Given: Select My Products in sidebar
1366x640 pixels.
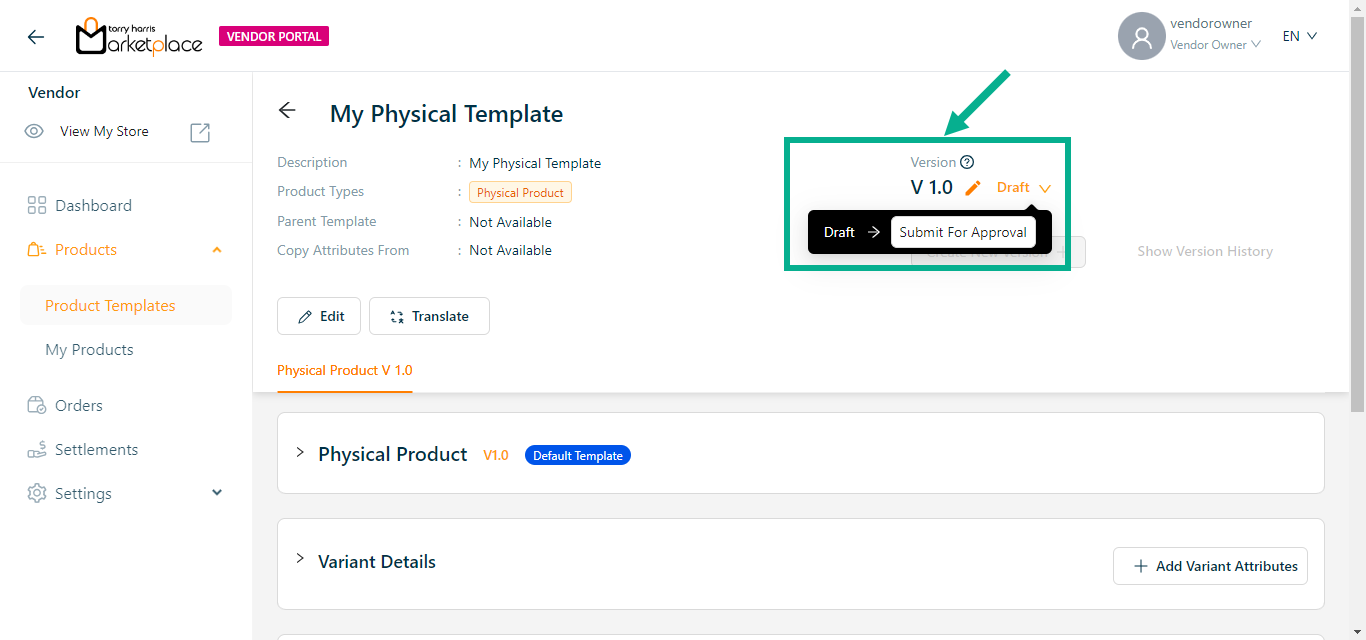Looking at the screenshot, I should tap(89, 350).
